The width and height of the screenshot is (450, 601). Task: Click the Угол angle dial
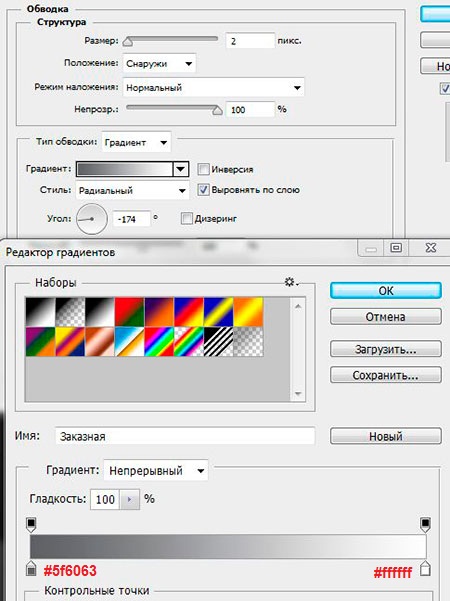tap(92, 219)
